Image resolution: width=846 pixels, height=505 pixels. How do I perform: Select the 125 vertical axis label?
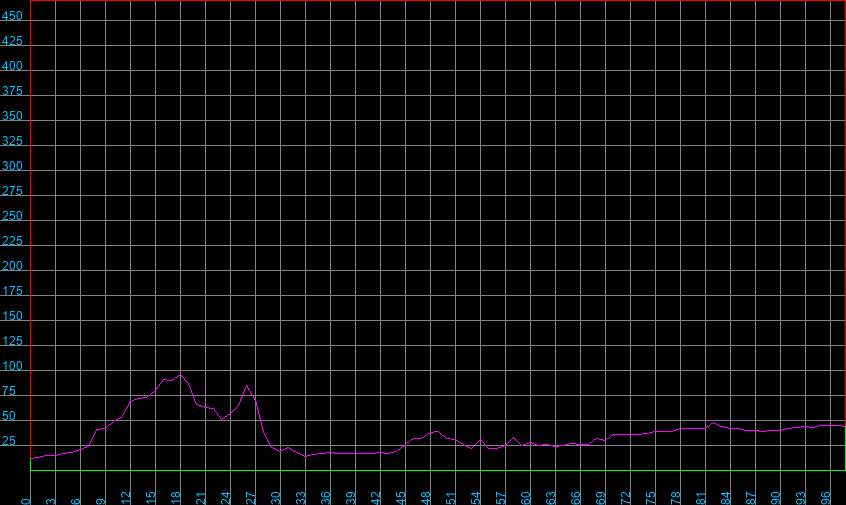(12, 341)
